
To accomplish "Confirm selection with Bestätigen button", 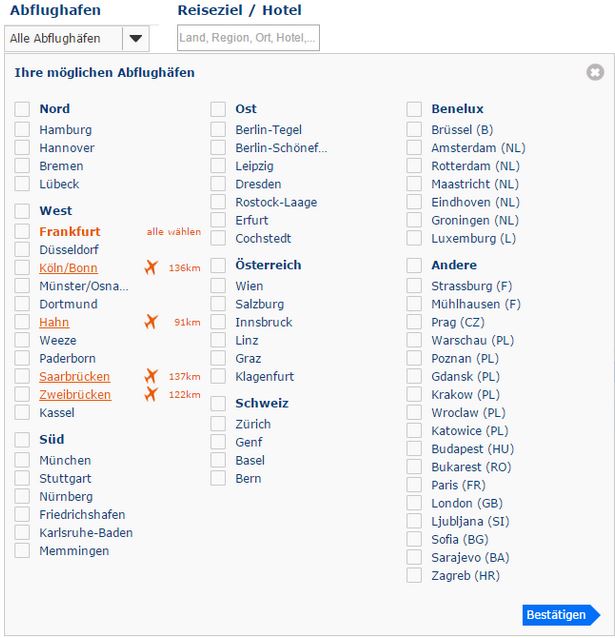I will tap(561, 615).
